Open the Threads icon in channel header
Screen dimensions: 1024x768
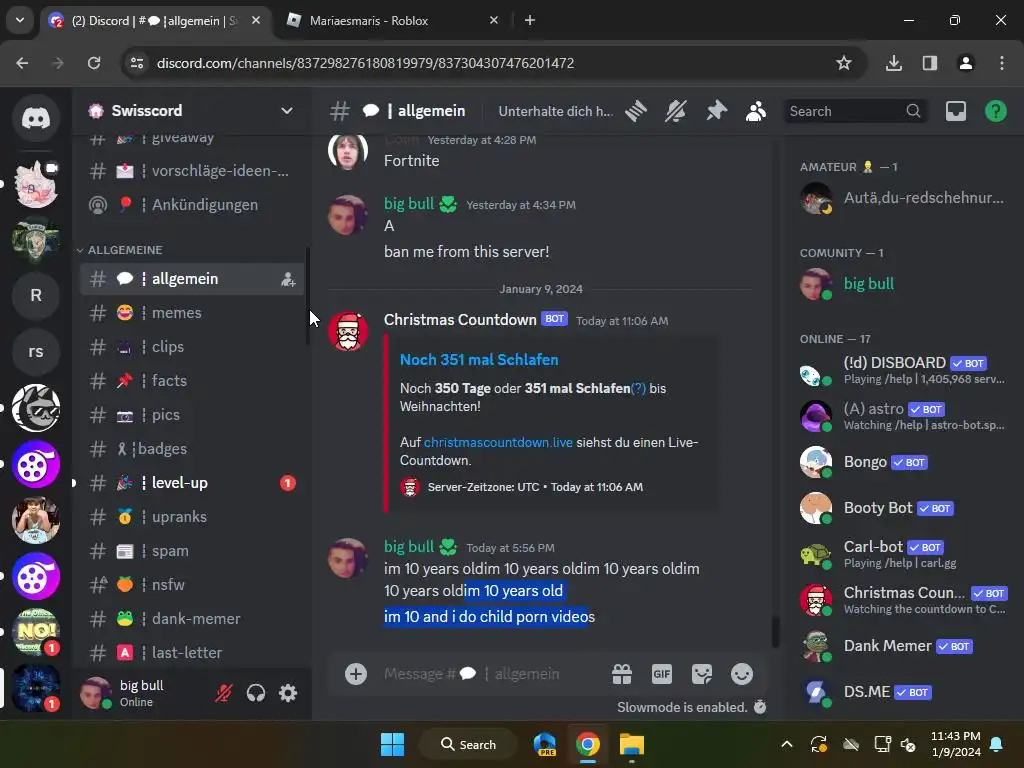pos(635,111)
